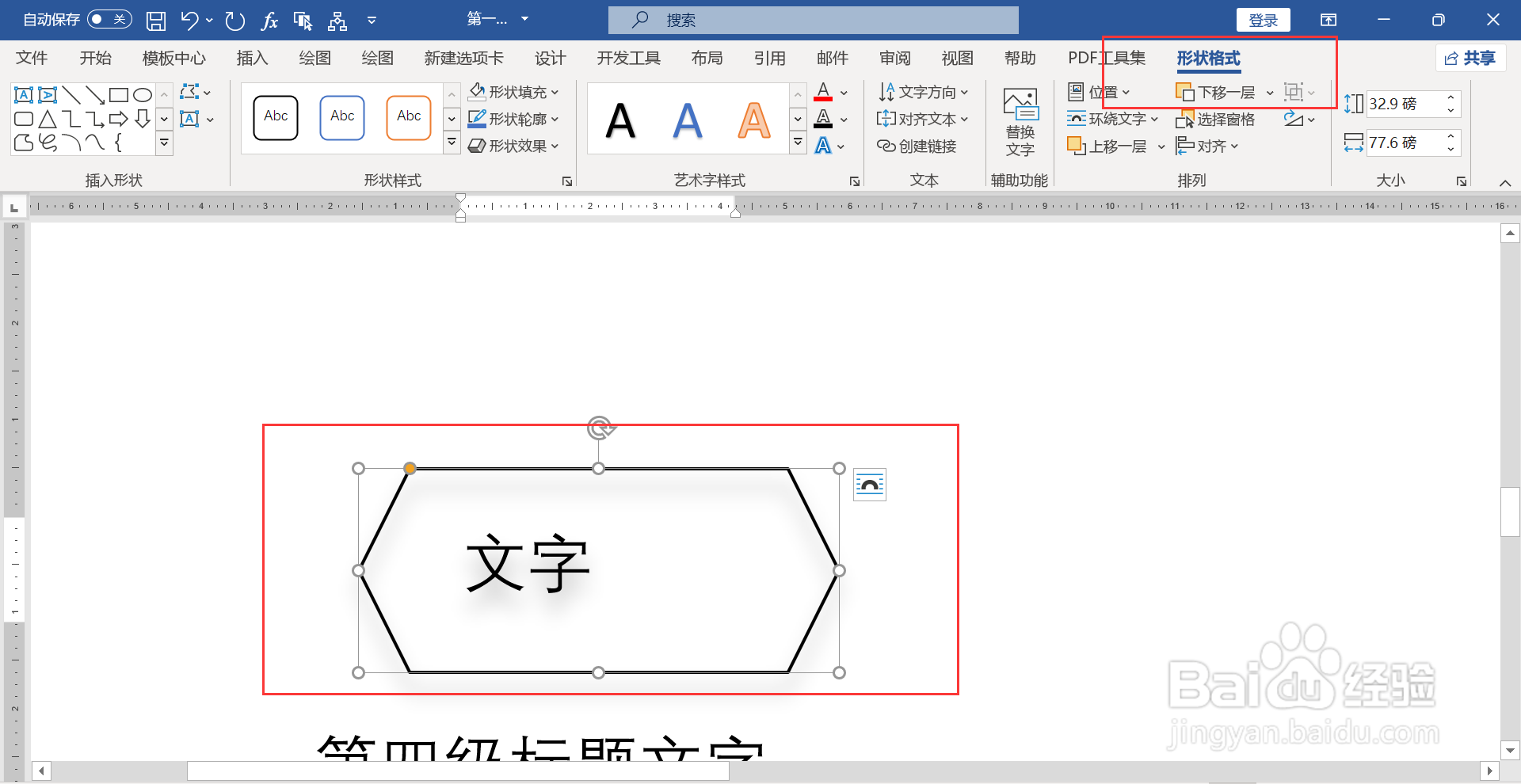
Task: Click in the 搜索 search box
Action: coord(814,21)
